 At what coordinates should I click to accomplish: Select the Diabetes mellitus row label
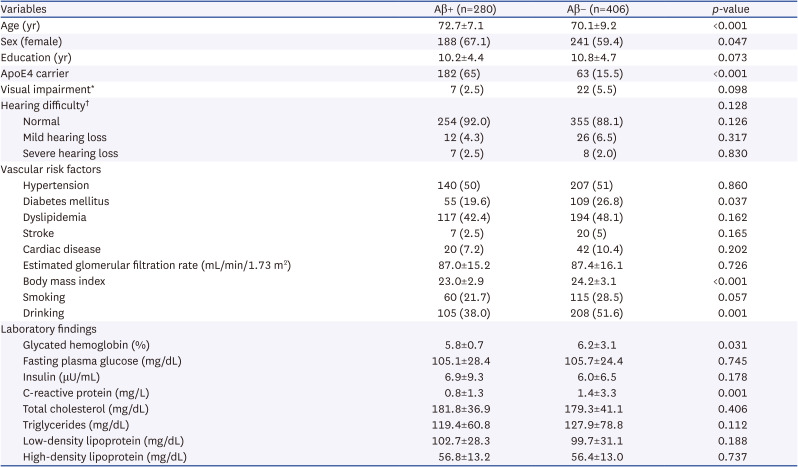(x=67, y=201)
